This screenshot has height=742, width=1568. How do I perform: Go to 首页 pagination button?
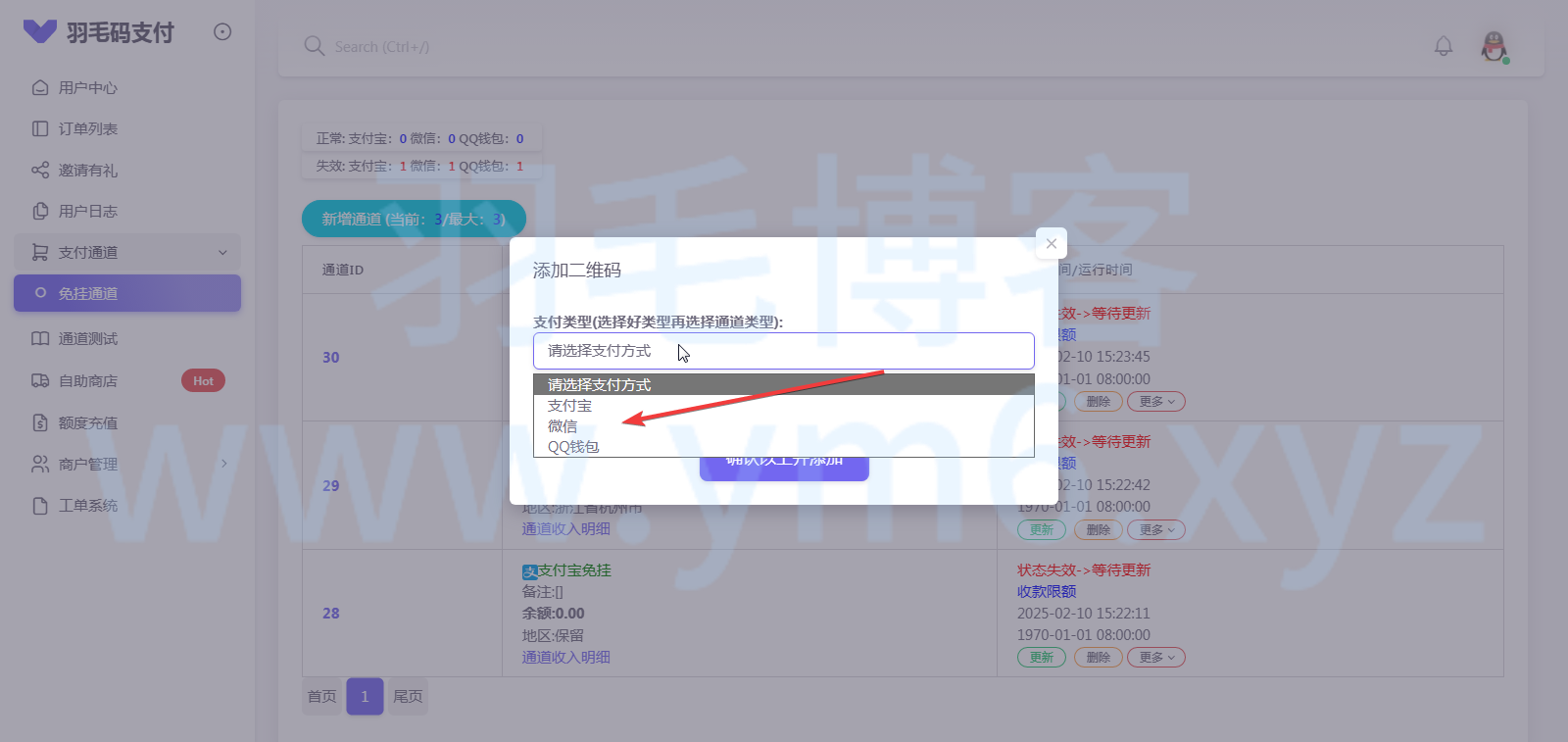[321, 696]
